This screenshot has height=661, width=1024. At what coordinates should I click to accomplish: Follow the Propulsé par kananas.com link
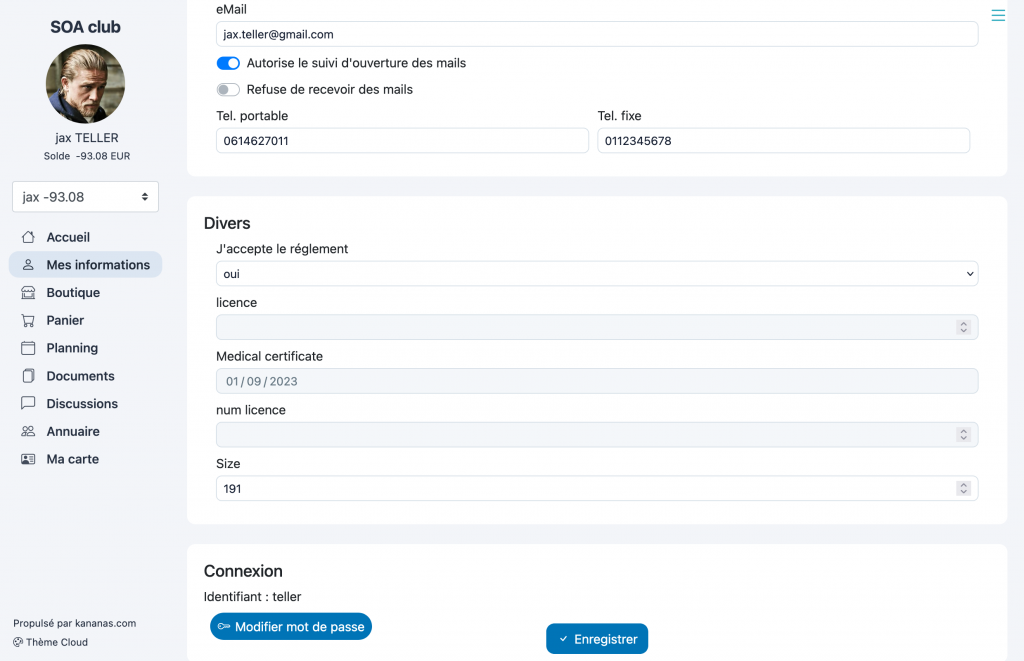pos(74,623)
